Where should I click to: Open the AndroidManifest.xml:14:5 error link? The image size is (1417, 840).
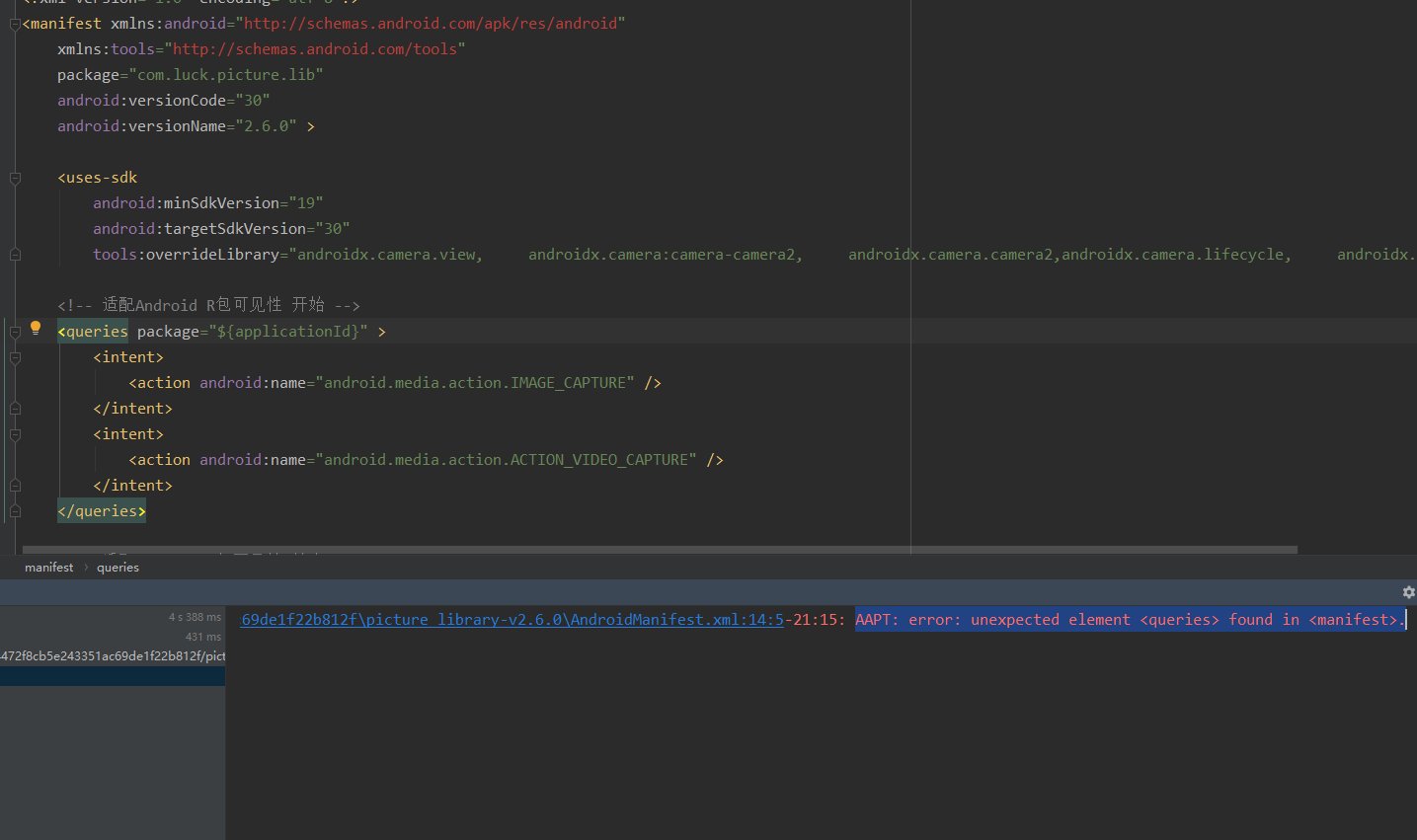(512, 620)
